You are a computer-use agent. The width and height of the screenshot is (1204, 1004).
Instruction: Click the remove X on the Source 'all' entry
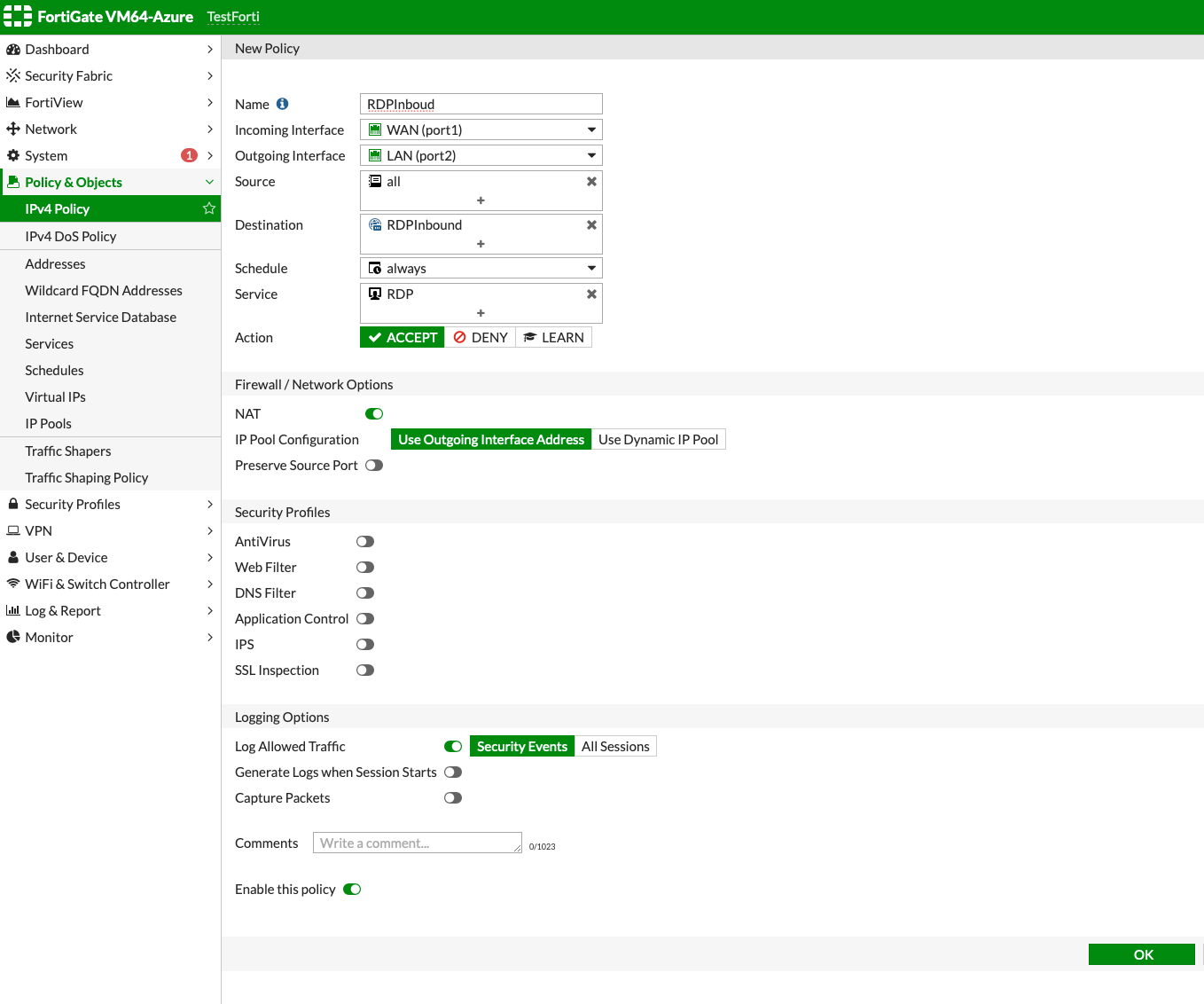click(x=591, y=181)
